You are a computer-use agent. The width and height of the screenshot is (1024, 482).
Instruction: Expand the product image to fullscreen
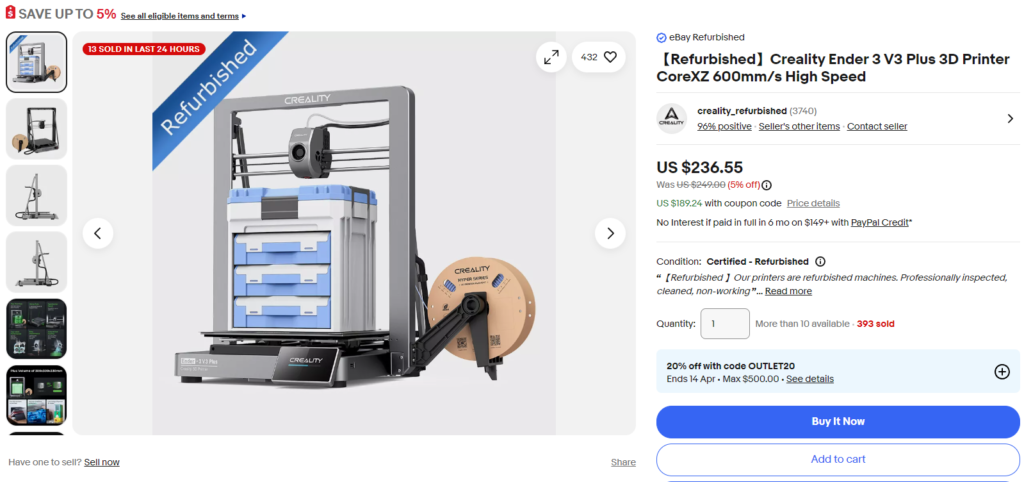point(551,57)
